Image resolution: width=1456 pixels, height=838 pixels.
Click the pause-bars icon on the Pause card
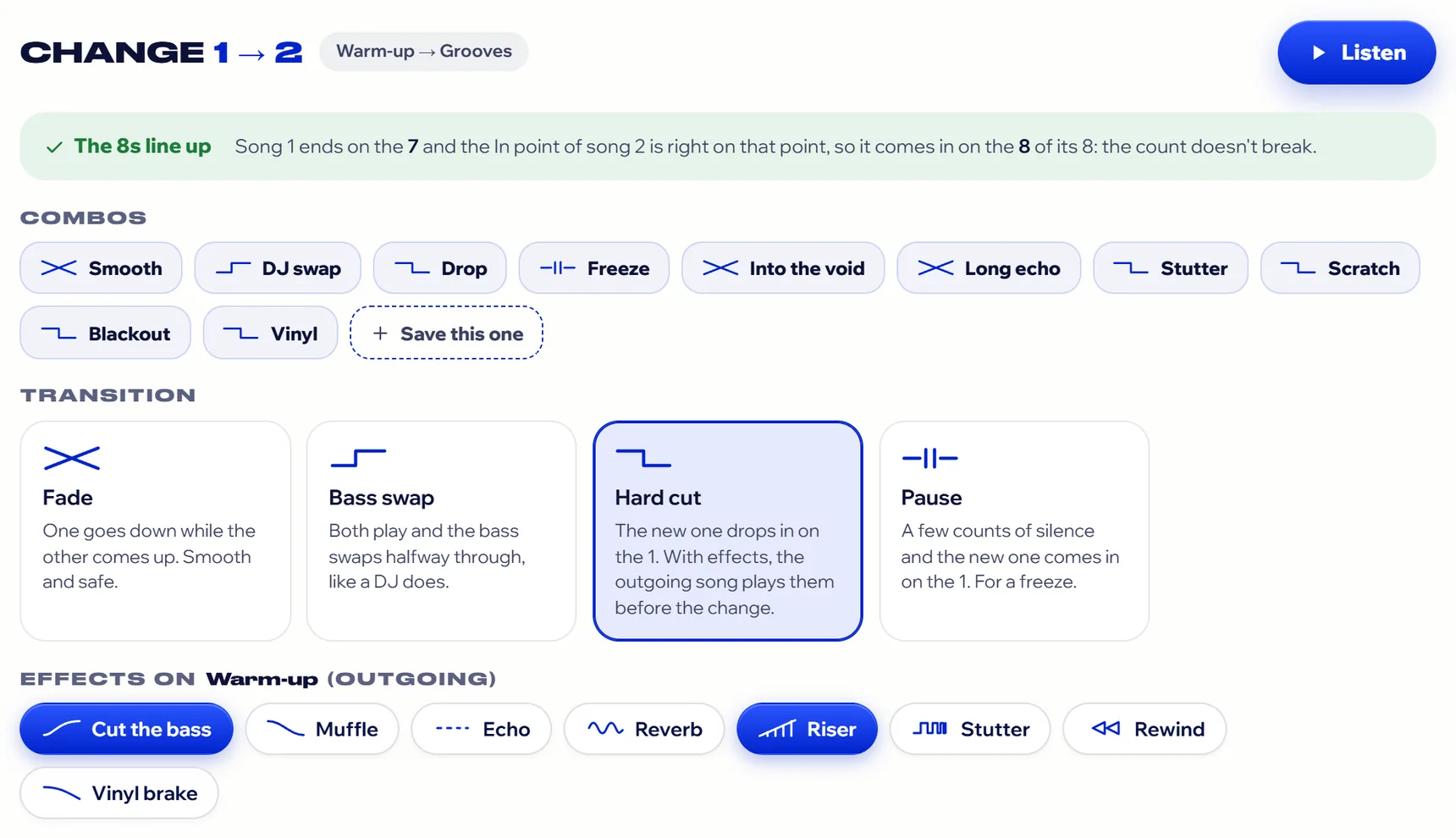tap(929, 458)
